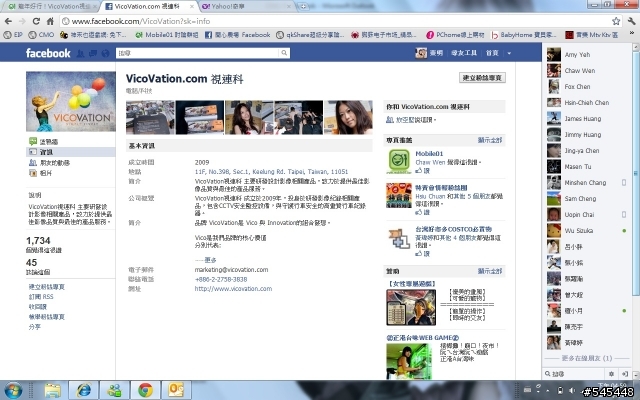Viewport: 640px width, 400px height.
Task: Switch to the first browser tab
Action: pyautogui.click(x=51, y=7)
